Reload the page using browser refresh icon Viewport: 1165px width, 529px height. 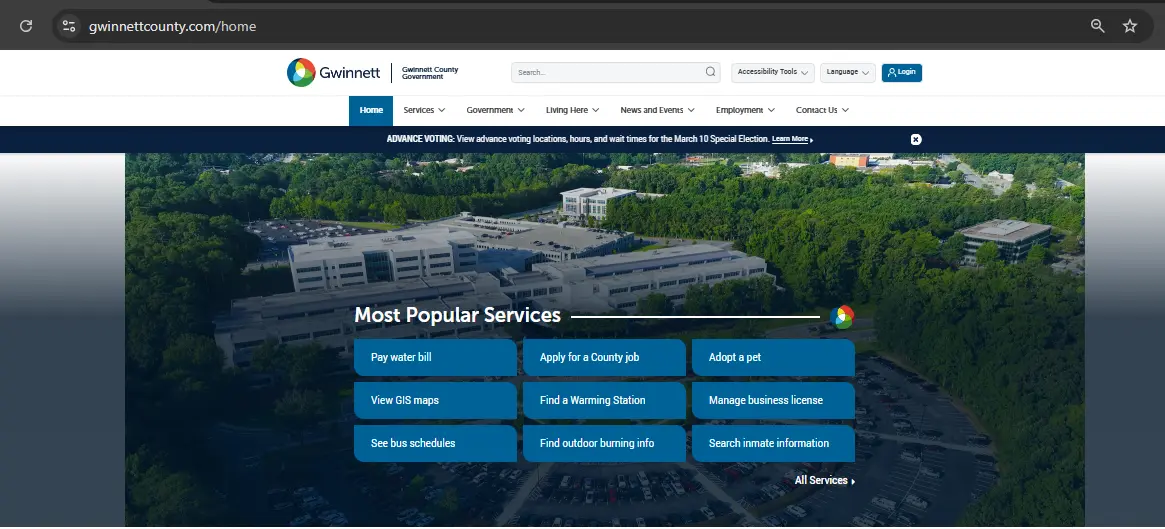coord(26,26)
